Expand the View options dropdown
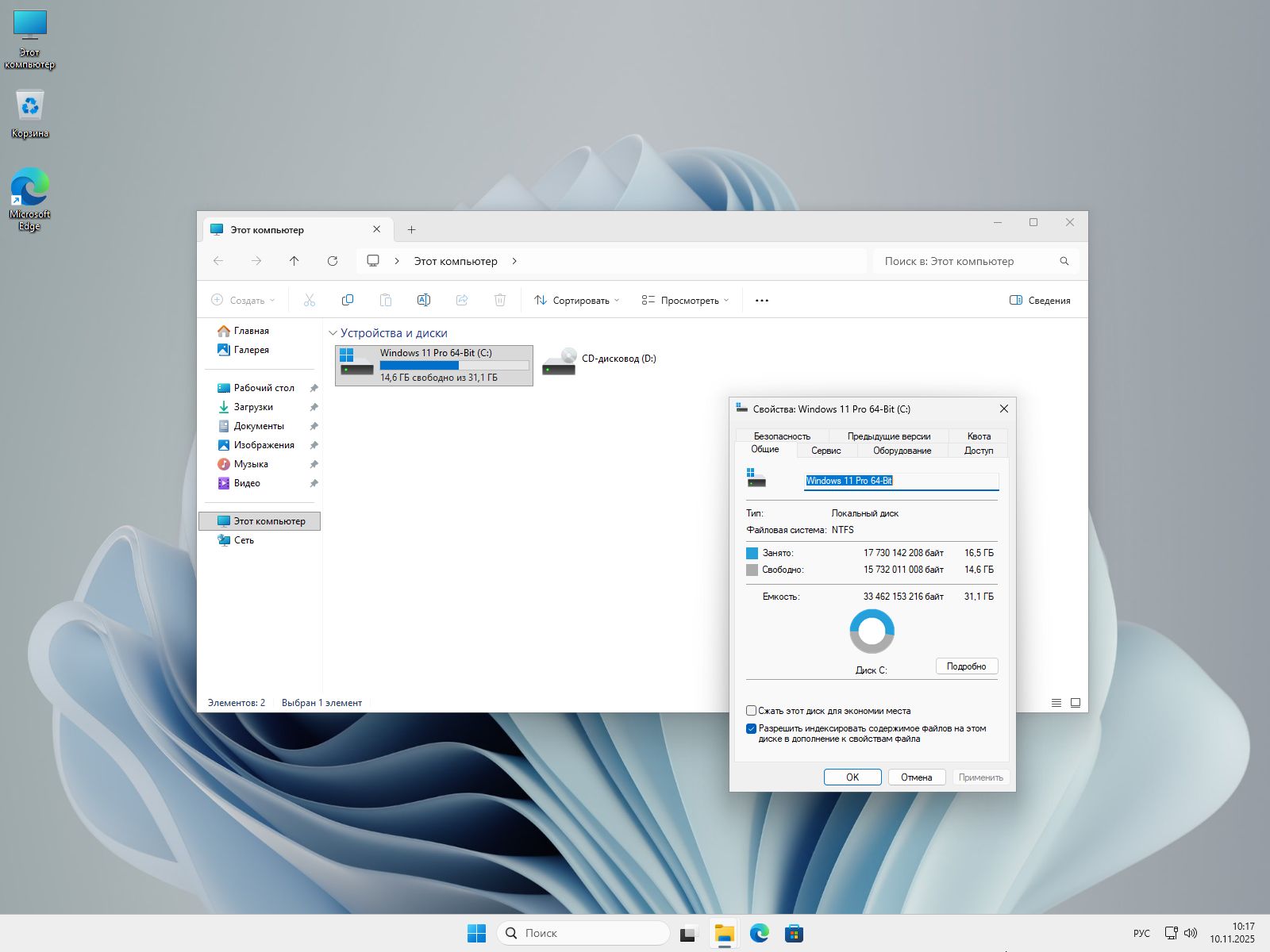Image resolution: width=1270 pixels, height=952 pixels. pos(685,301)
